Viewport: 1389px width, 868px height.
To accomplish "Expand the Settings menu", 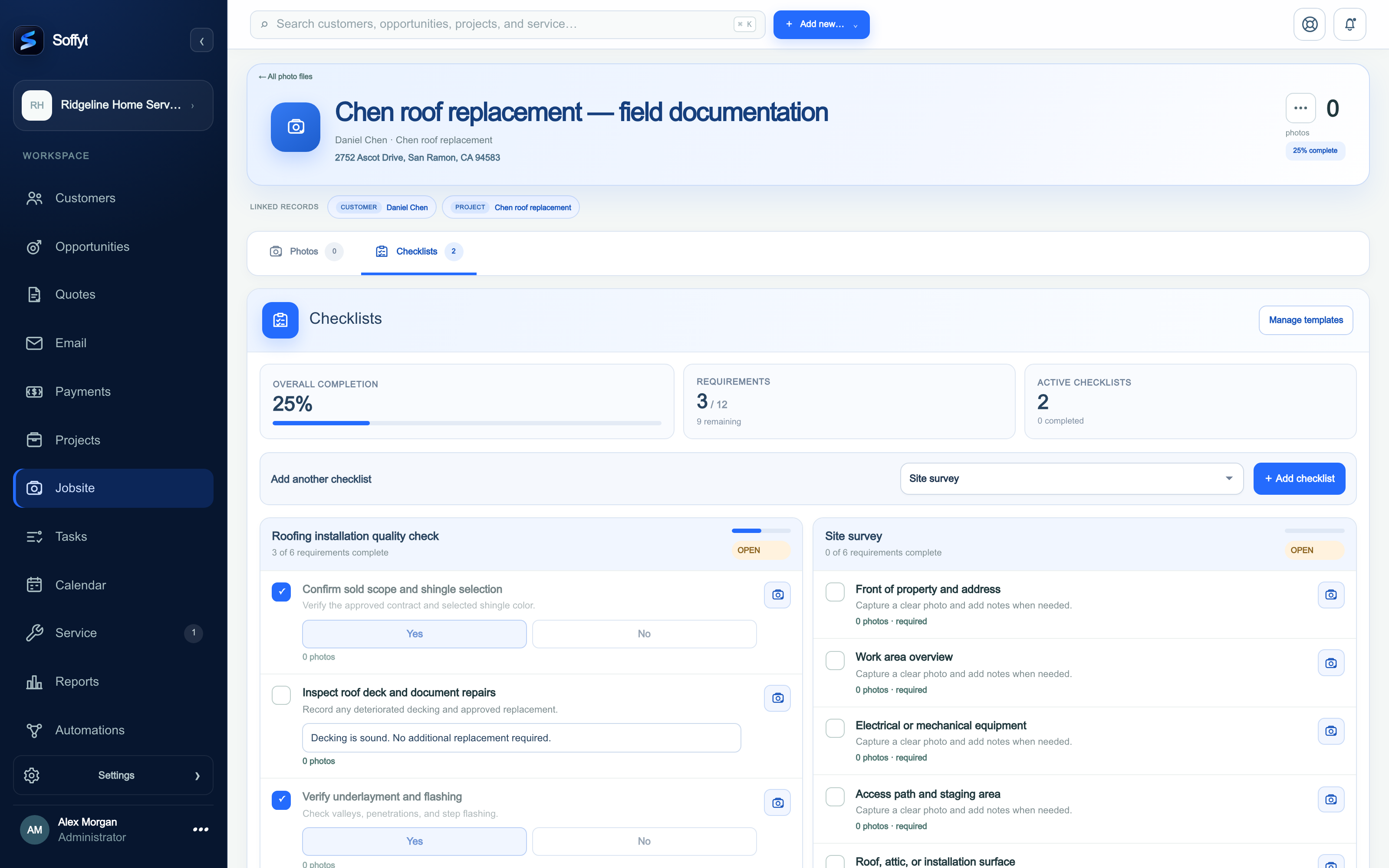I will (113, 775).
